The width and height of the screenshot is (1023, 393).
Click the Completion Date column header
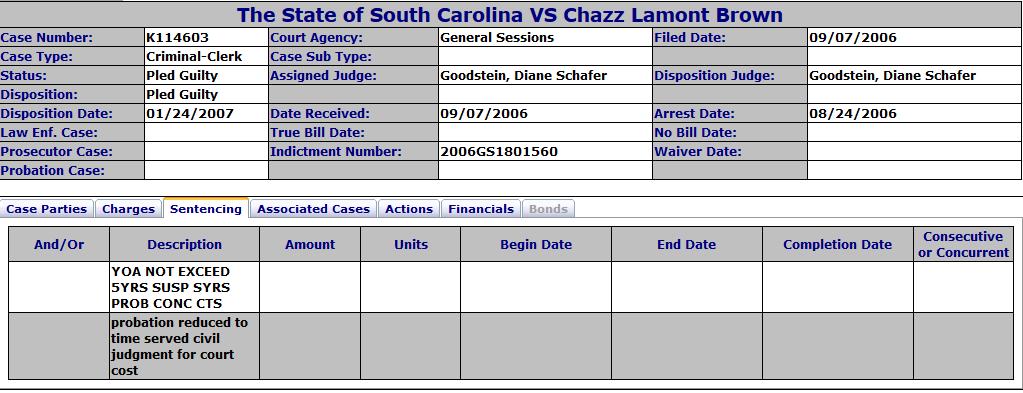click(837, 244)
